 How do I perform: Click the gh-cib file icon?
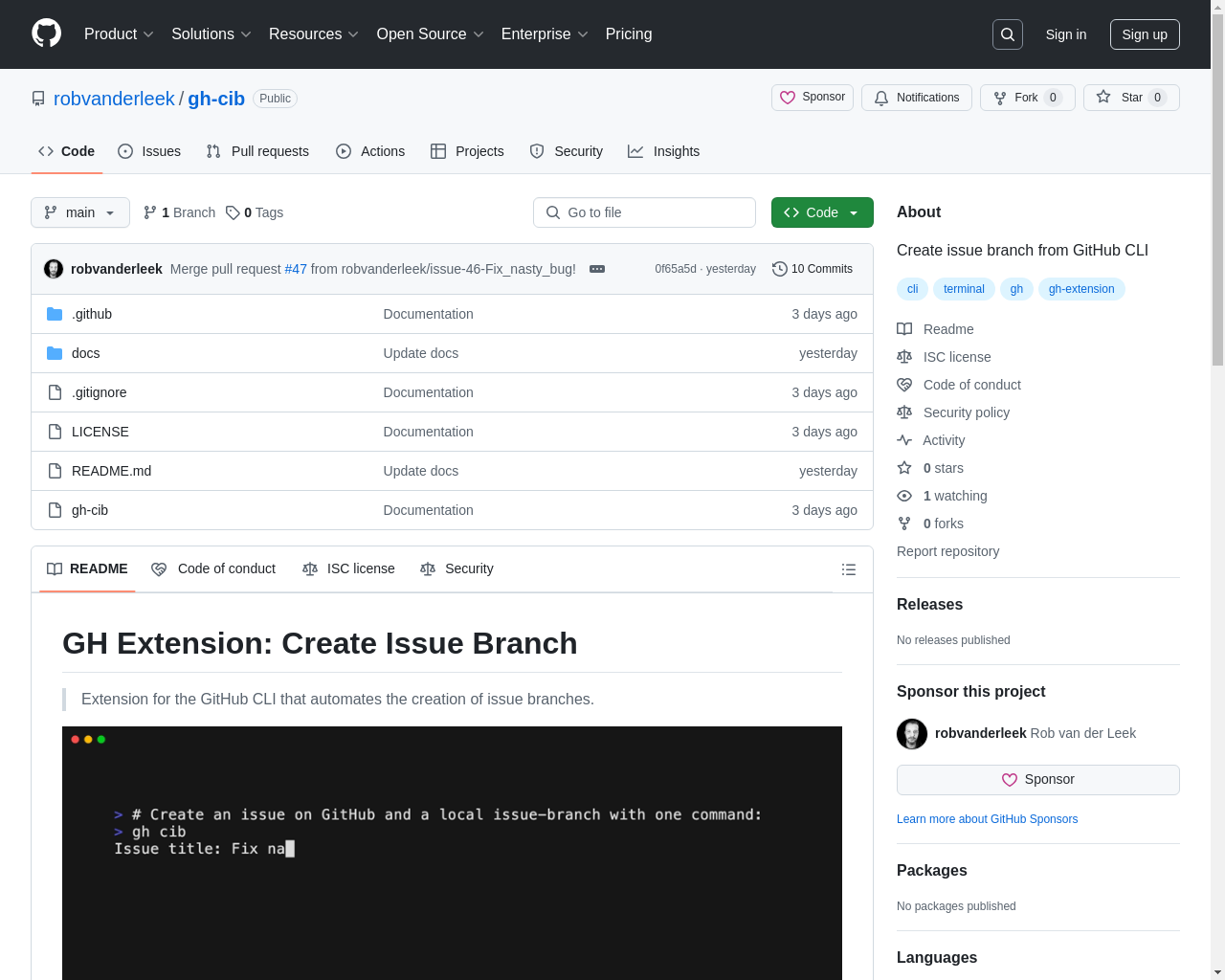pyautogui.click(x=55, y=510)
